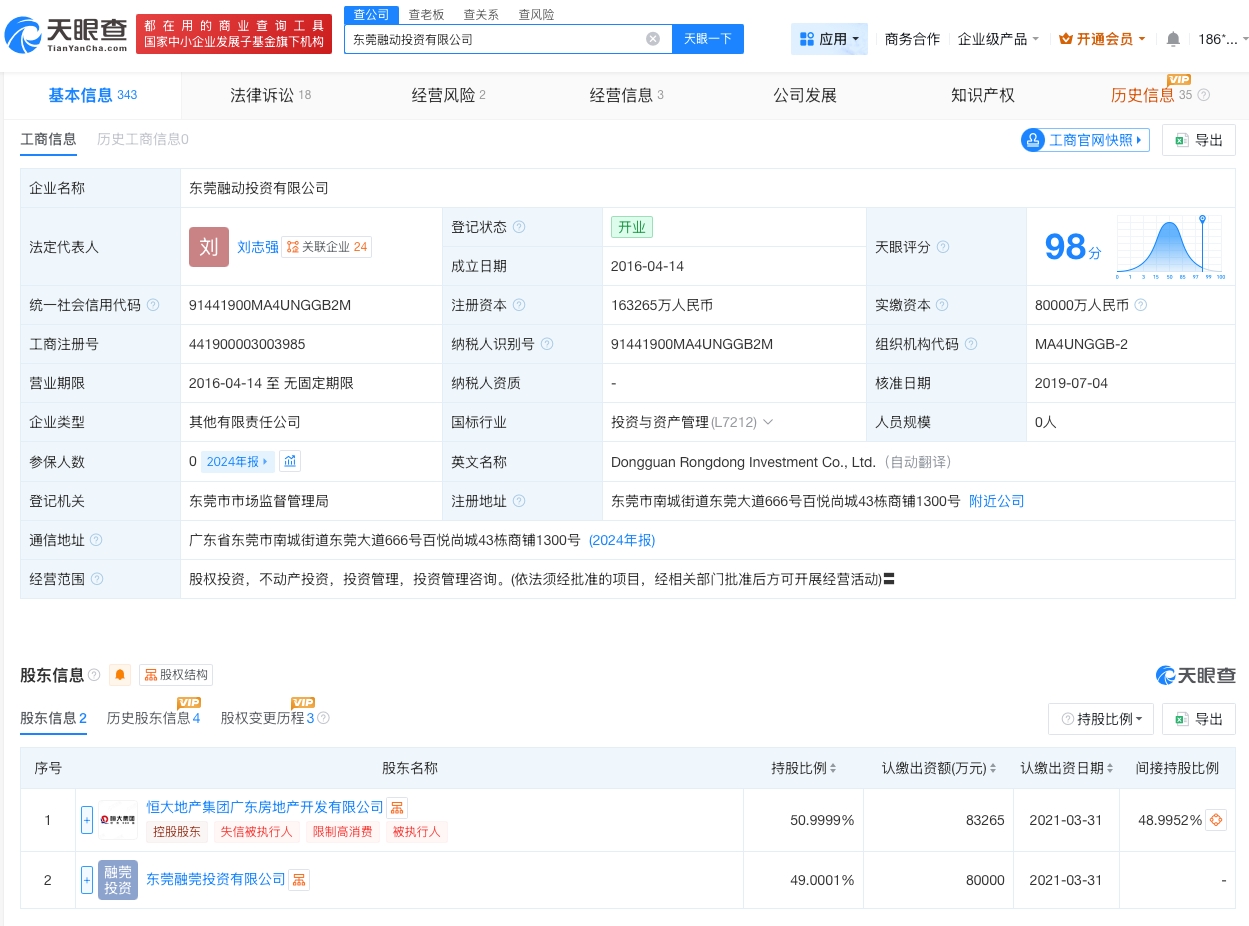Viewport: 1249px width, 926px height.
Task: Open 历史工商信息 sub-tab
Action: point(143,139)
